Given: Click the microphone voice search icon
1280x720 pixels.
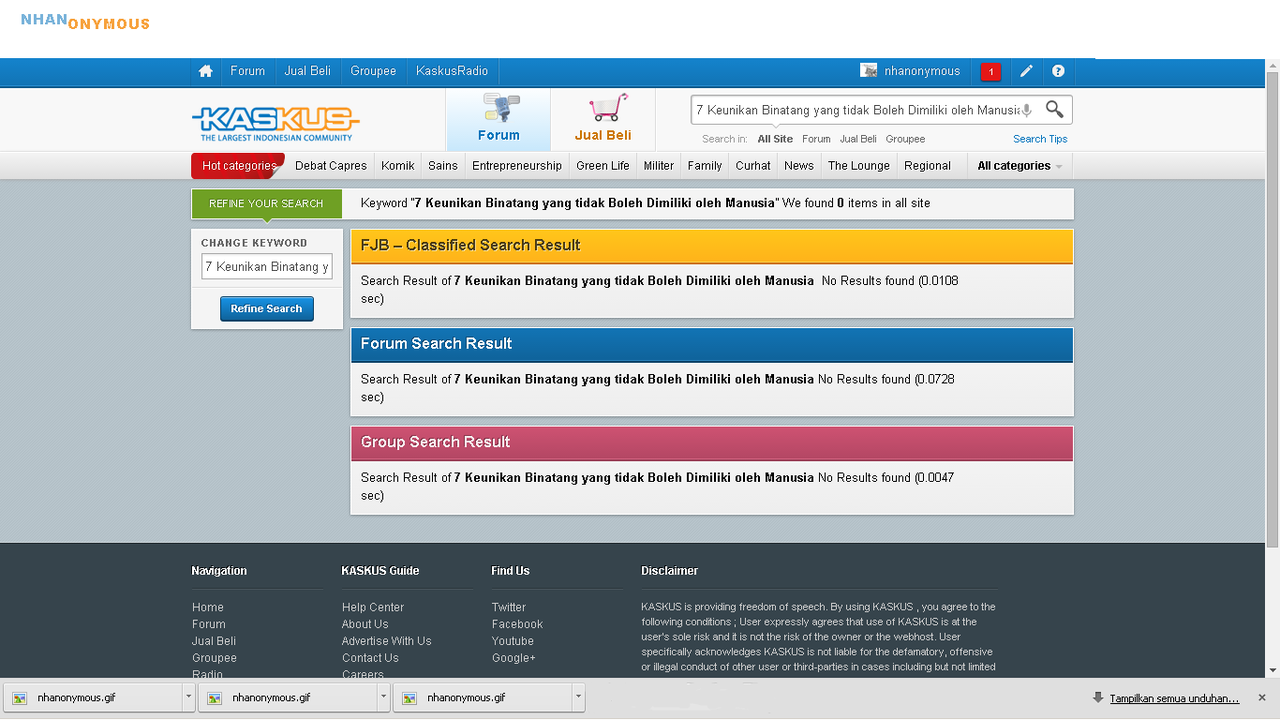Looking at the screenshot, I should click(1026, 110).
